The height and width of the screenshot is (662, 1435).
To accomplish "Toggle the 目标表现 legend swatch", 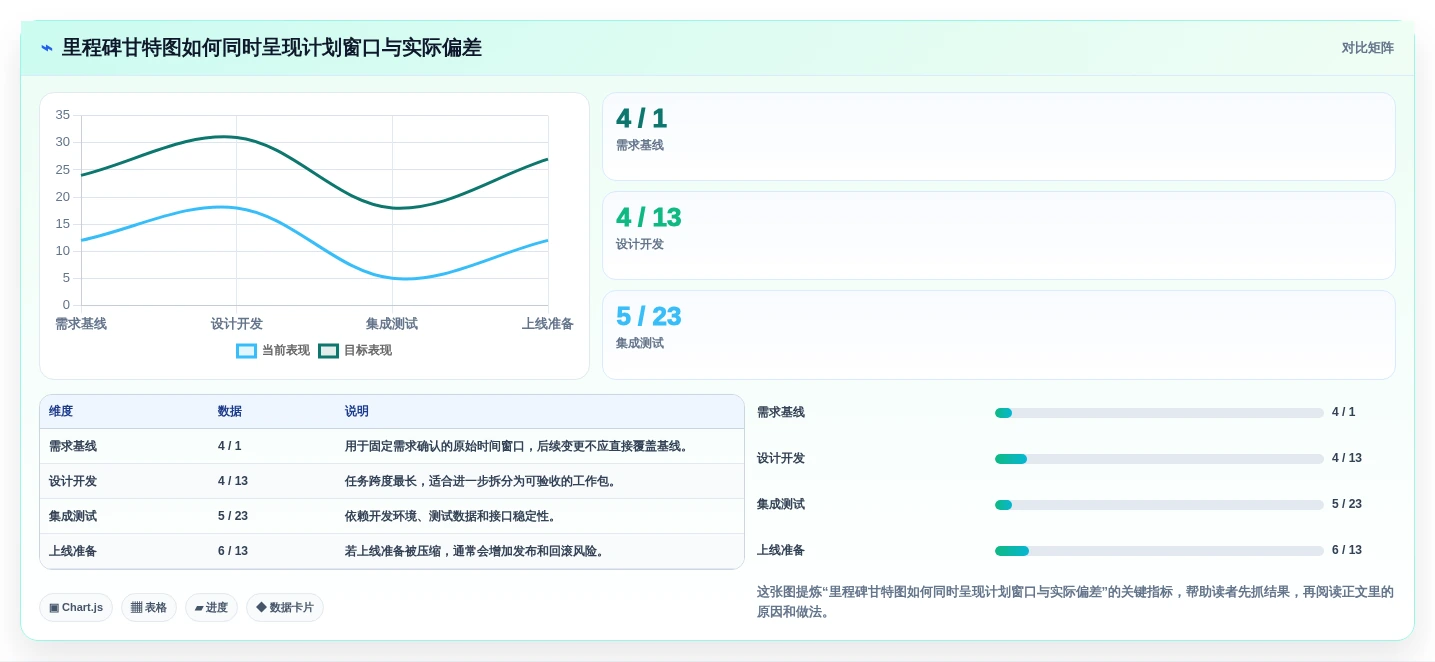I will [x=329, y=351].
